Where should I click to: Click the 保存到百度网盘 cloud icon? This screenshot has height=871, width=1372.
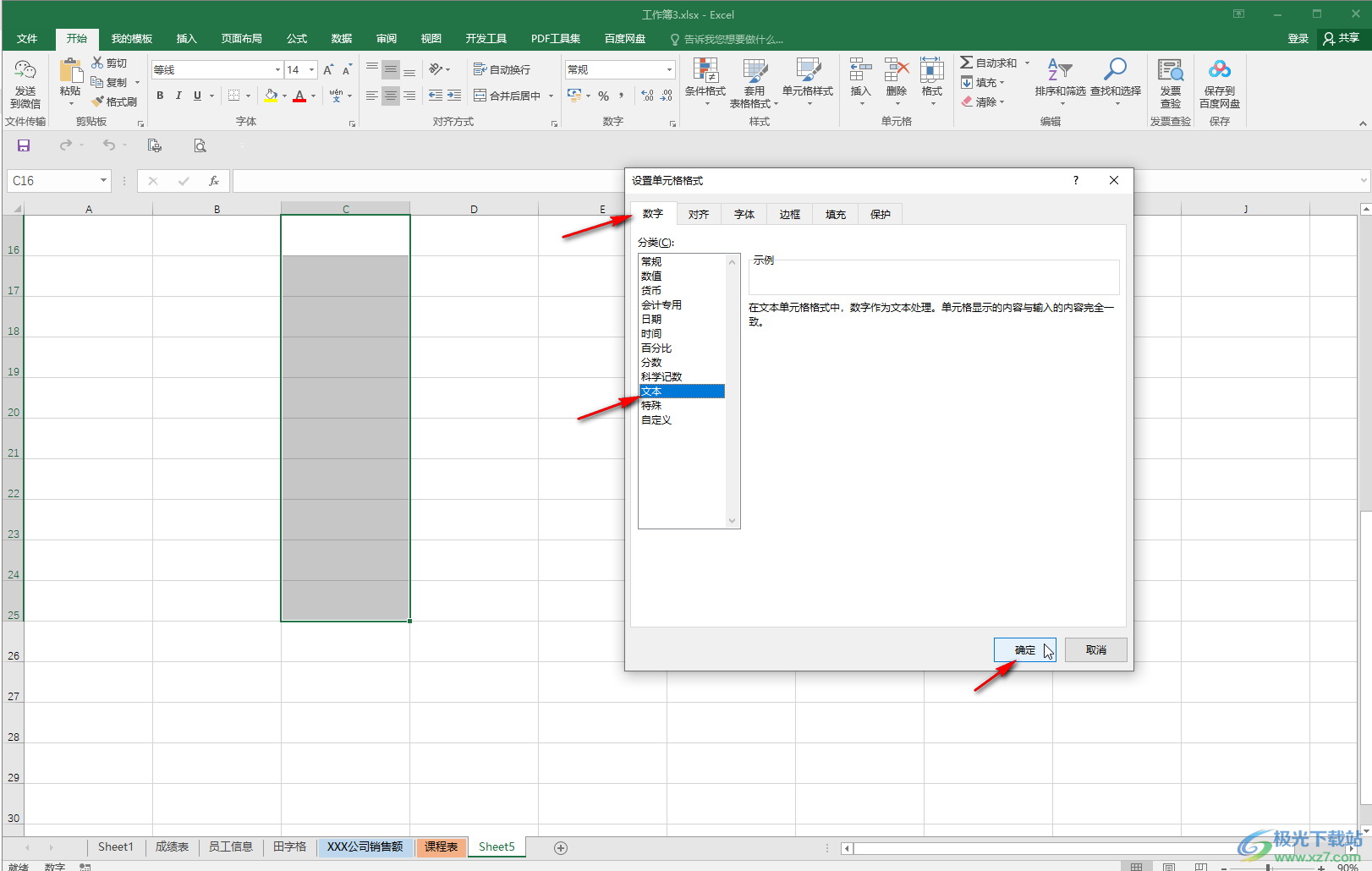click(x=1220, y=70)
